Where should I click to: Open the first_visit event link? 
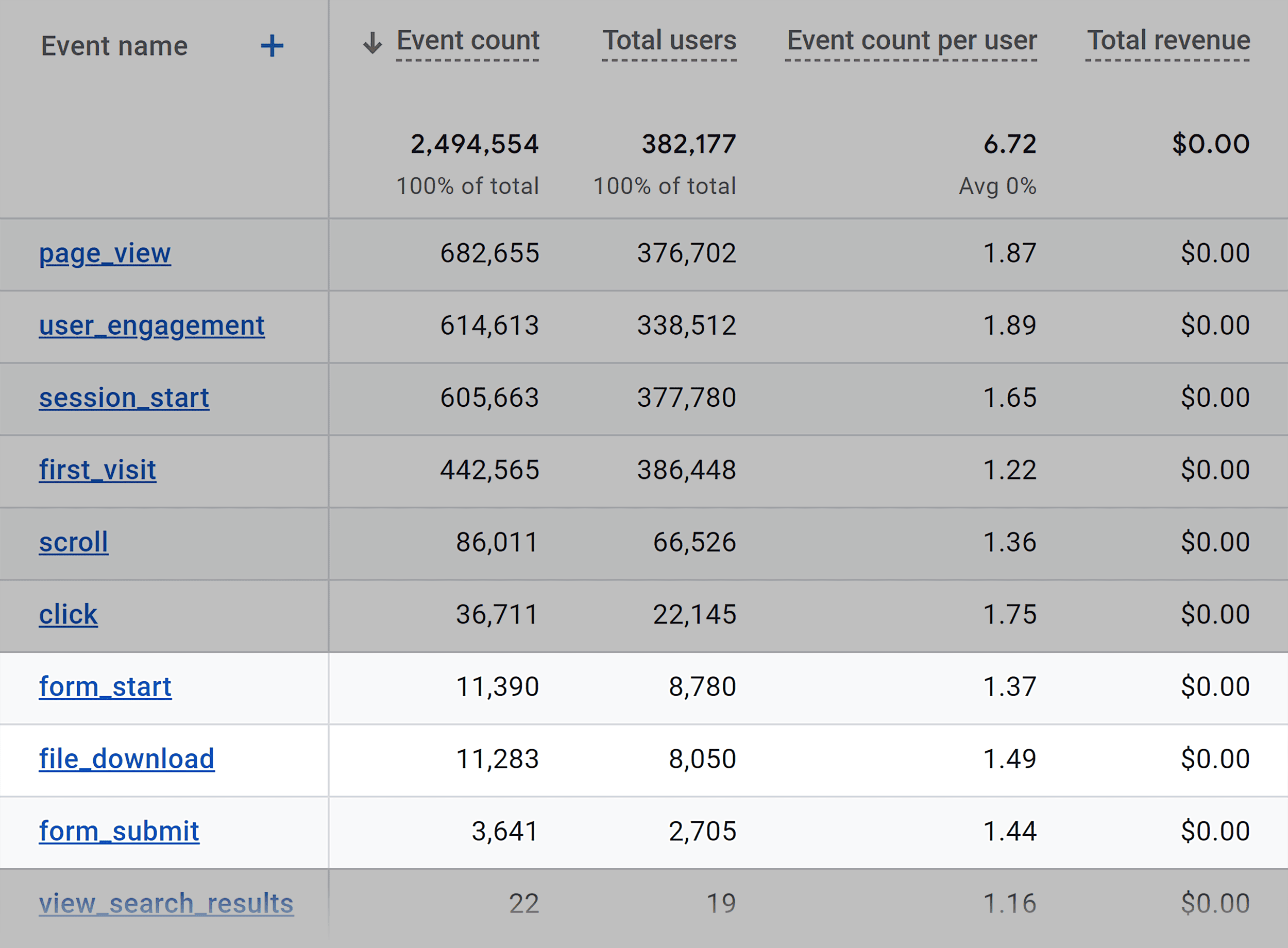click(97, 470)
